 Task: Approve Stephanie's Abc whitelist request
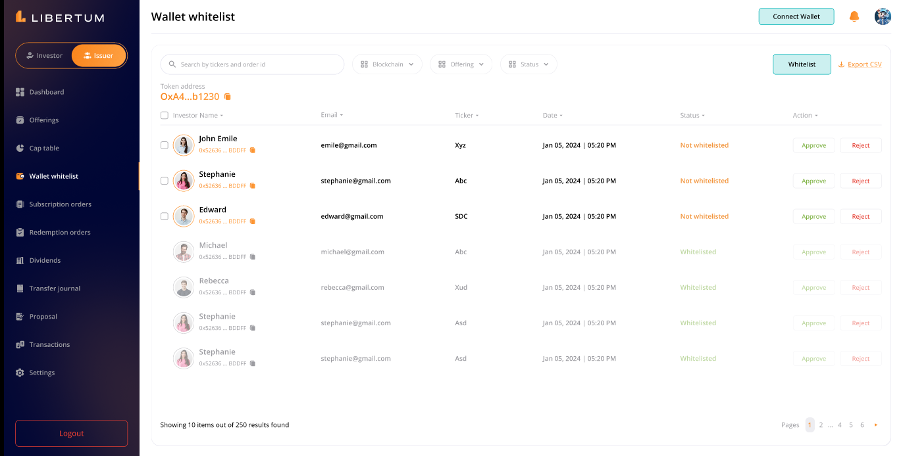pyautogui.click(x=813, y=181)
